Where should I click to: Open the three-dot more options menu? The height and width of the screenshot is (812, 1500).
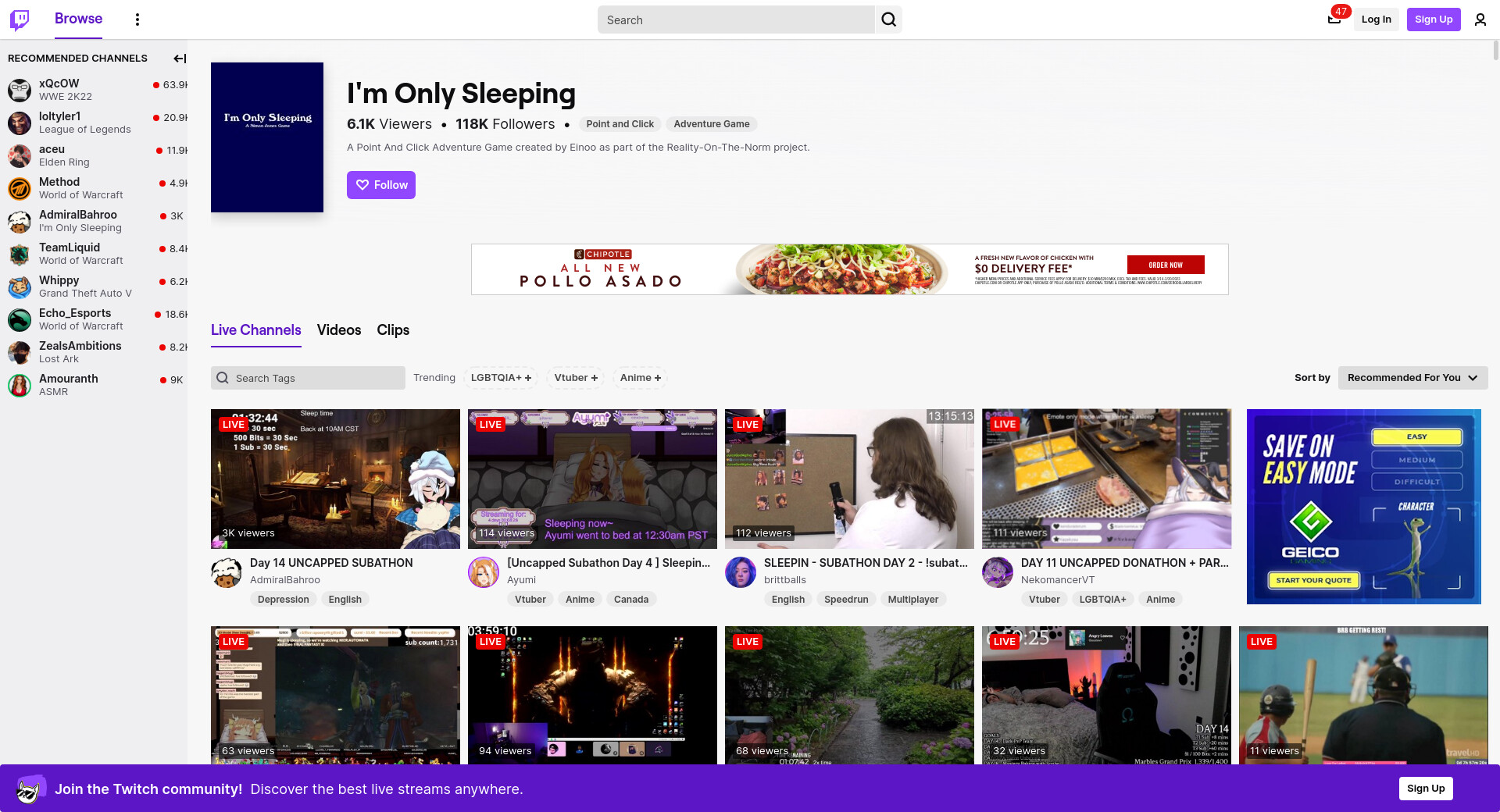point(137,20)
